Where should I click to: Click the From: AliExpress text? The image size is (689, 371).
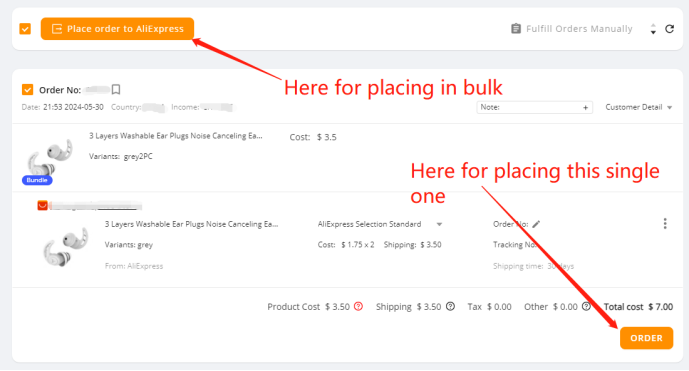134,266
